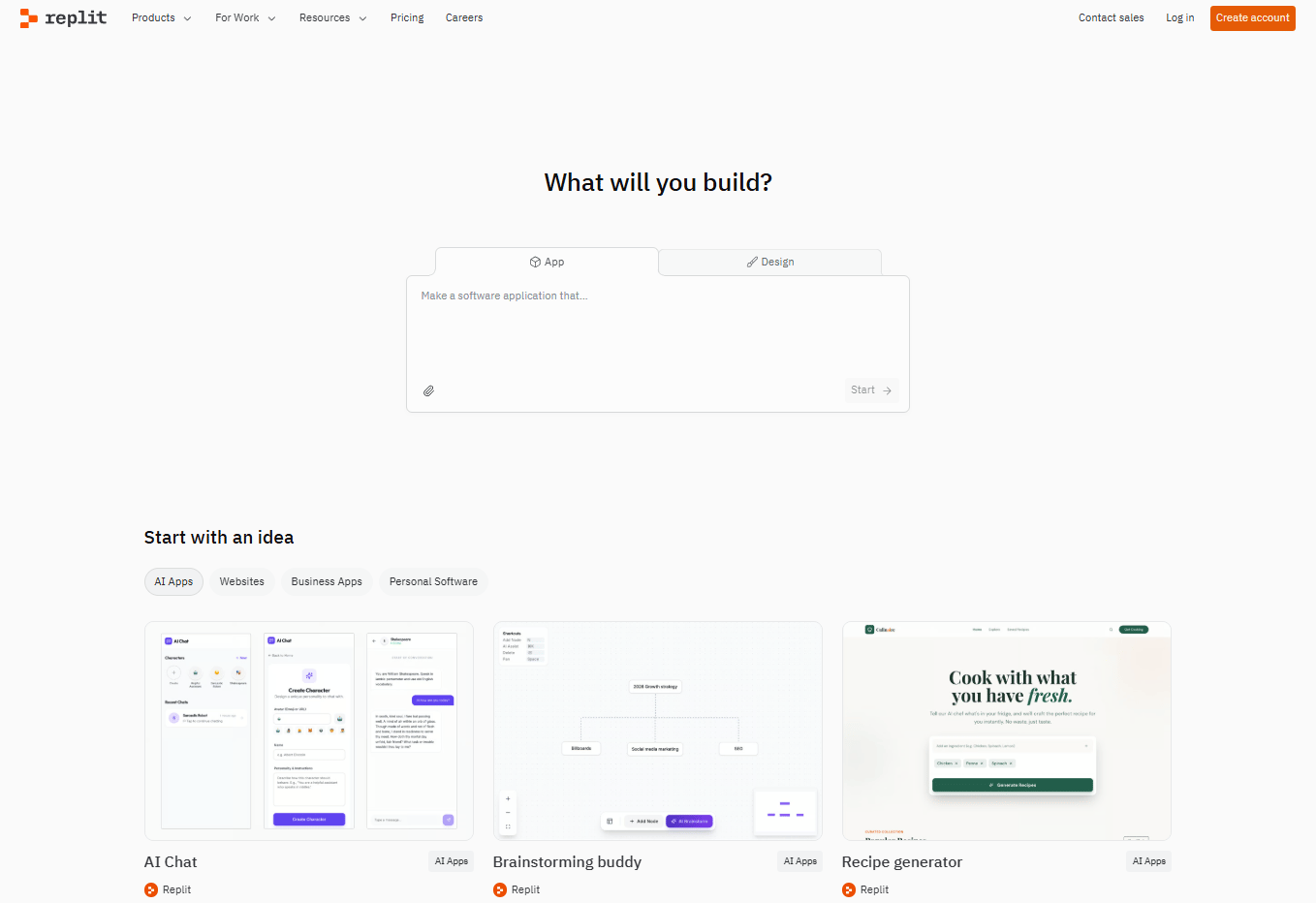Click the AI Brainstorm sparkle button

click(x=689, y=821)
